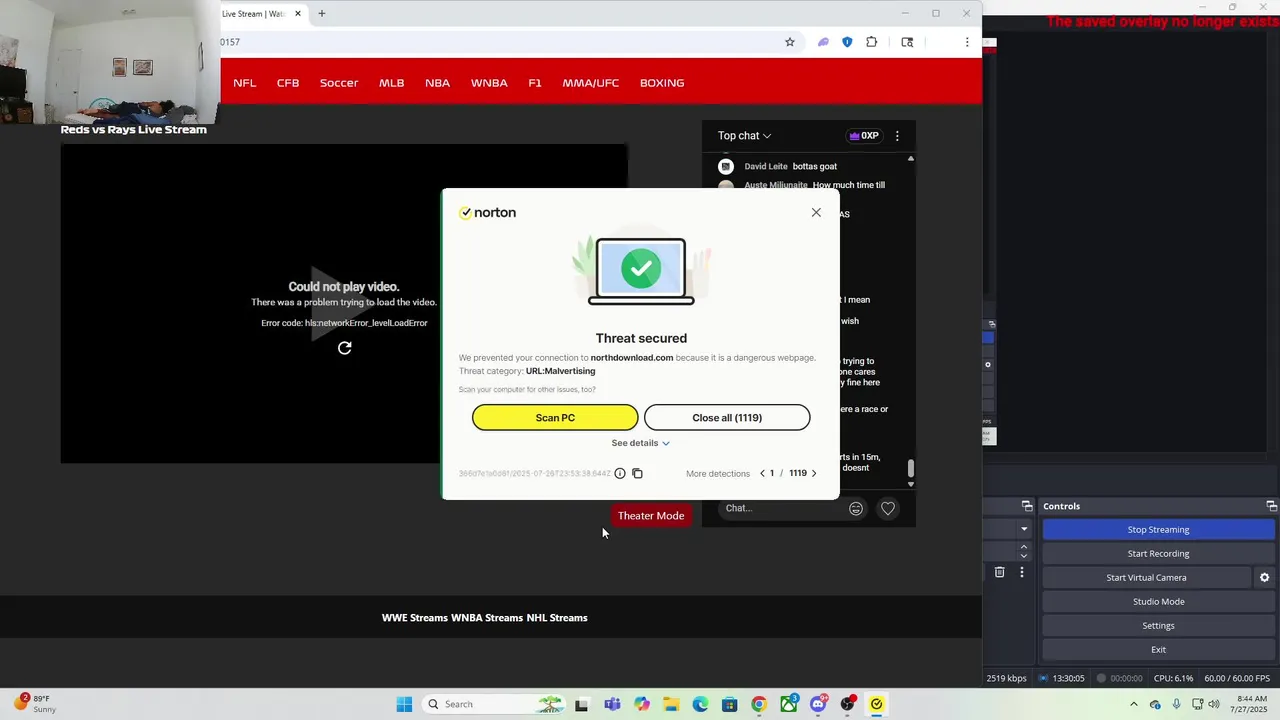This screenshot has height=720, width=1280.
Task: Enable Studio Mode in OBS
Action: [x=1158, y=602]
